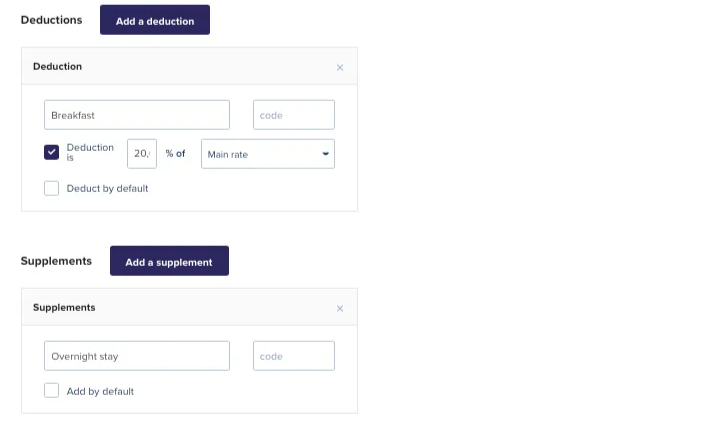Focus the Breakfast deduction name field

(x=137, y=115)
